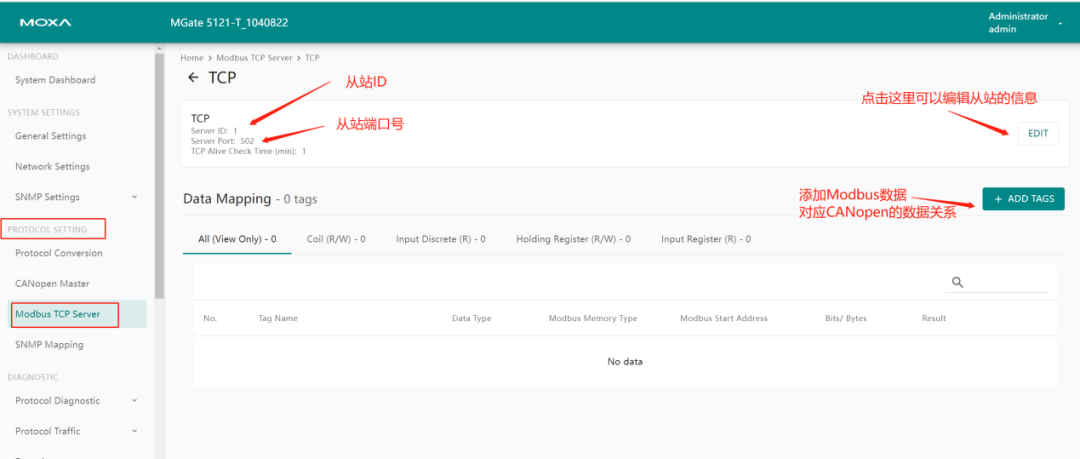Click the No. column header
The width and height of the screenshot is (1080, 459).
210,318
